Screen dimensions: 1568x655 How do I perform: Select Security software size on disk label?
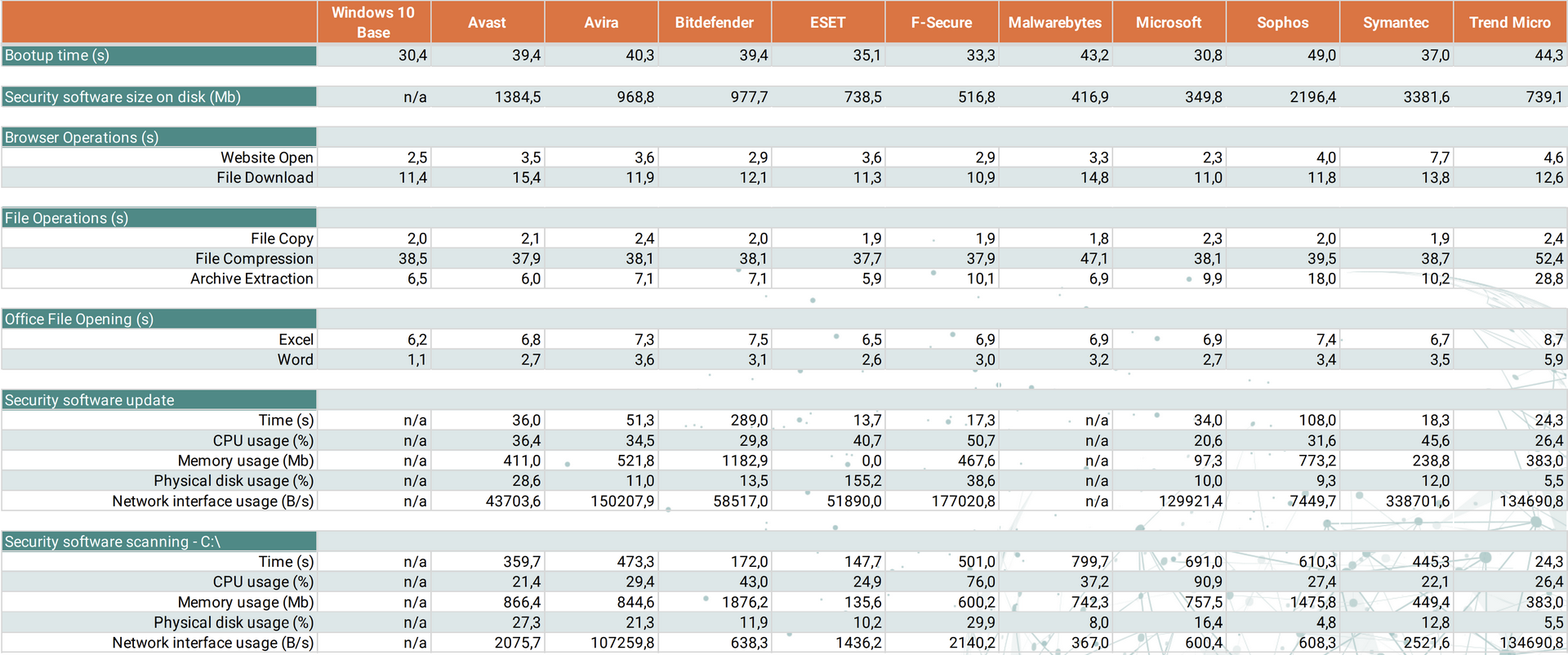click(x=159, y=96)
